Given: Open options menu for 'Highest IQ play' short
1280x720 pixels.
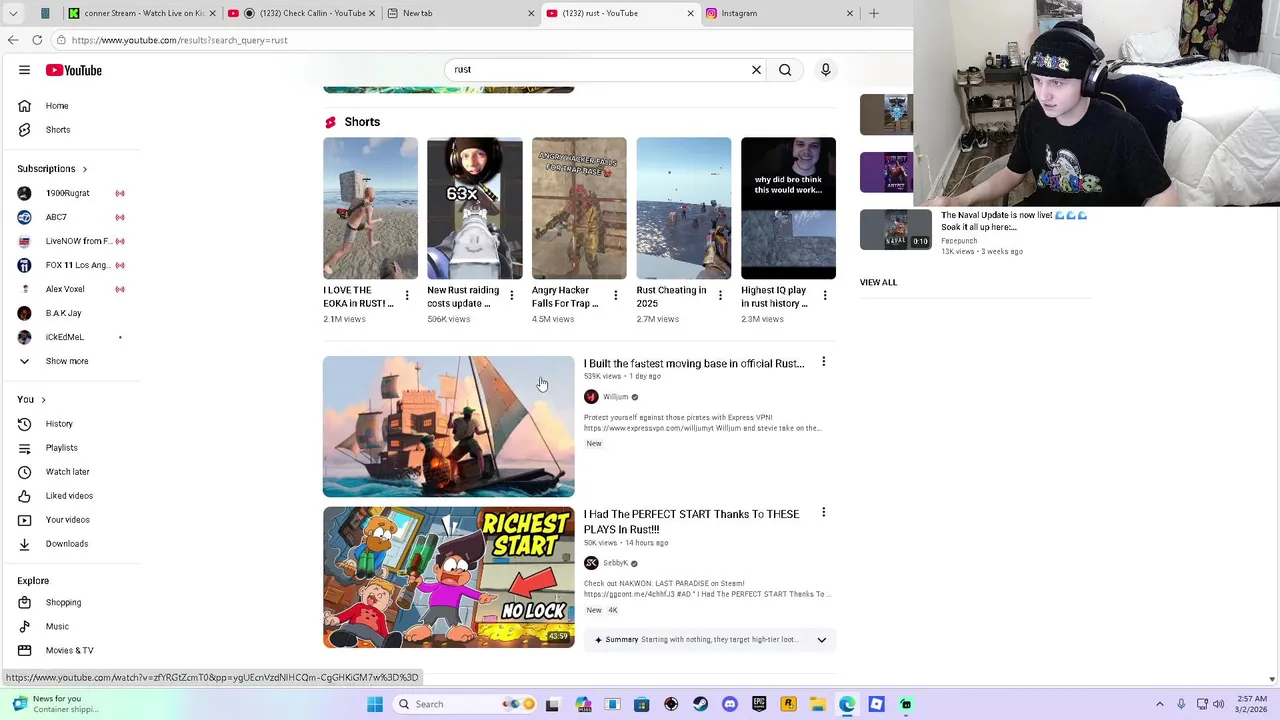Looking at the screenshot, I should 825,295.
